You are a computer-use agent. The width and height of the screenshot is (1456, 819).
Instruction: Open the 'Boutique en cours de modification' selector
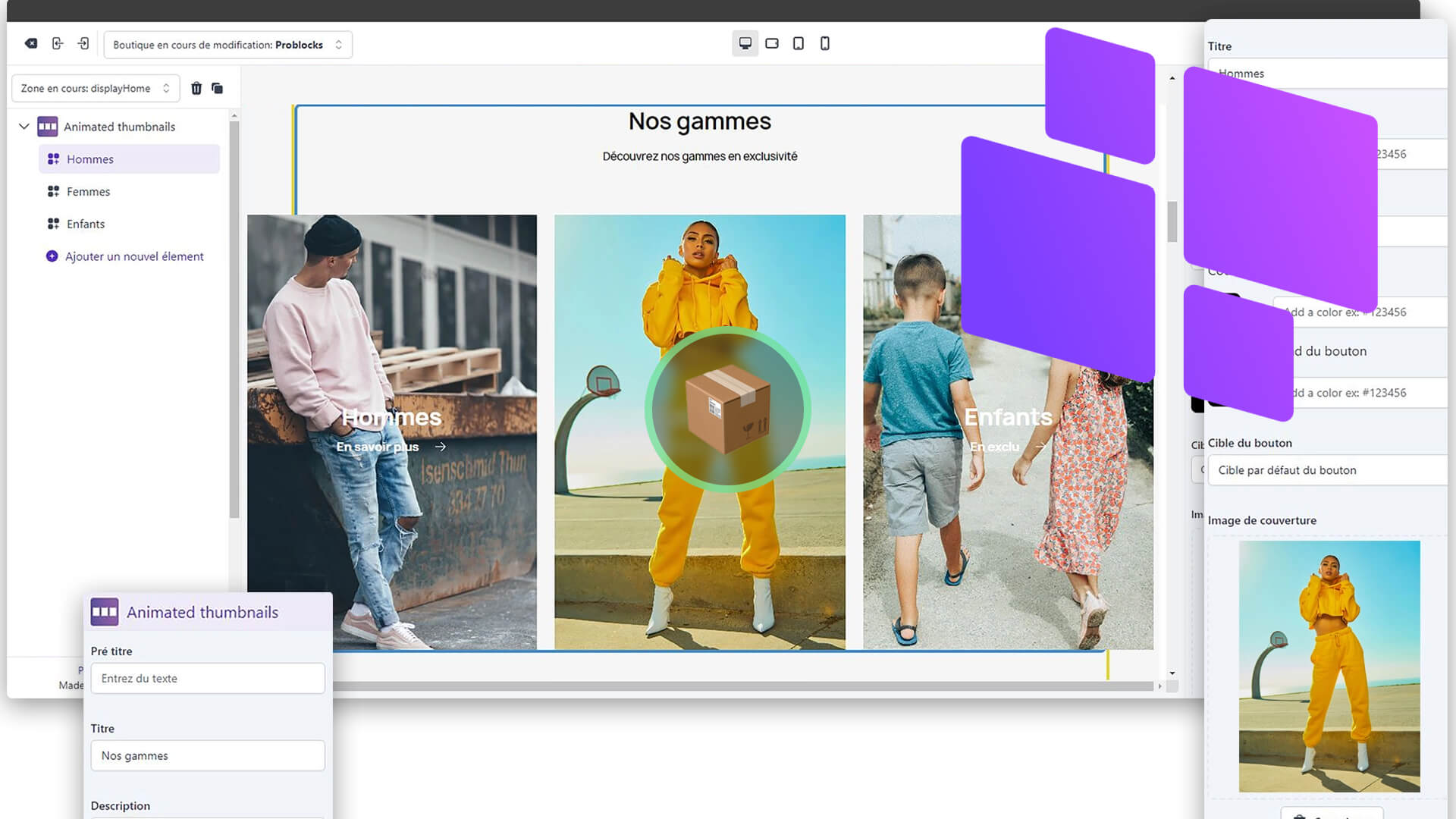coord(227,45)
